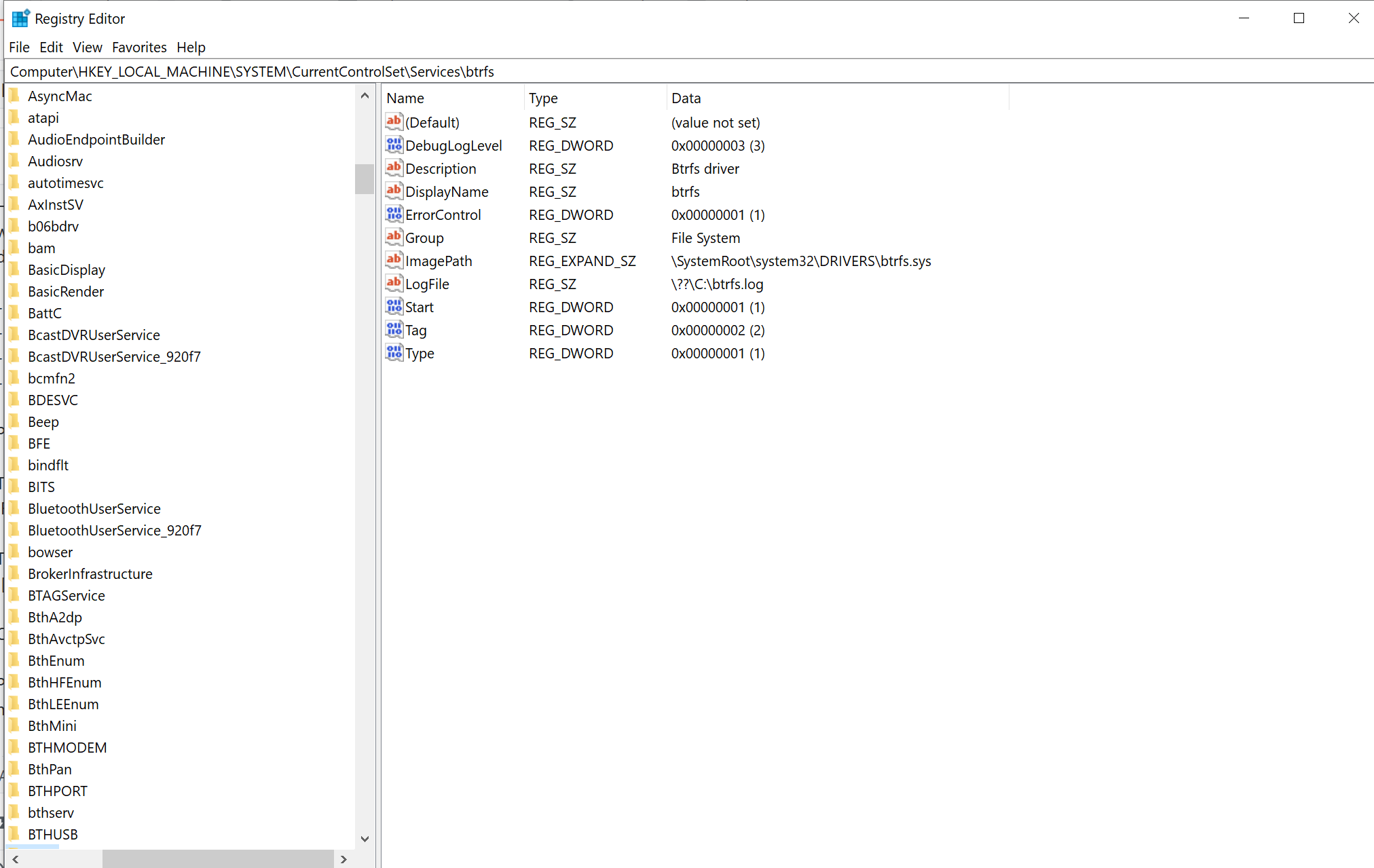The height and width of the screenshot is (868, 1374).
Task: Click the Registry Editor icon in title bar
Action: [x=20, y=18]
